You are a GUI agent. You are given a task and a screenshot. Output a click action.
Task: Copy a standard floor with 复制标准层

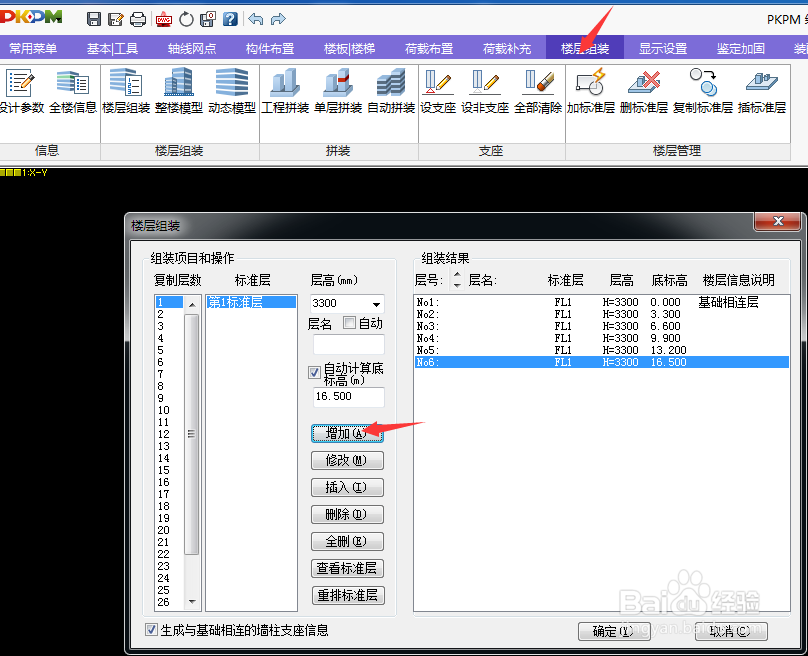(703, 92)
